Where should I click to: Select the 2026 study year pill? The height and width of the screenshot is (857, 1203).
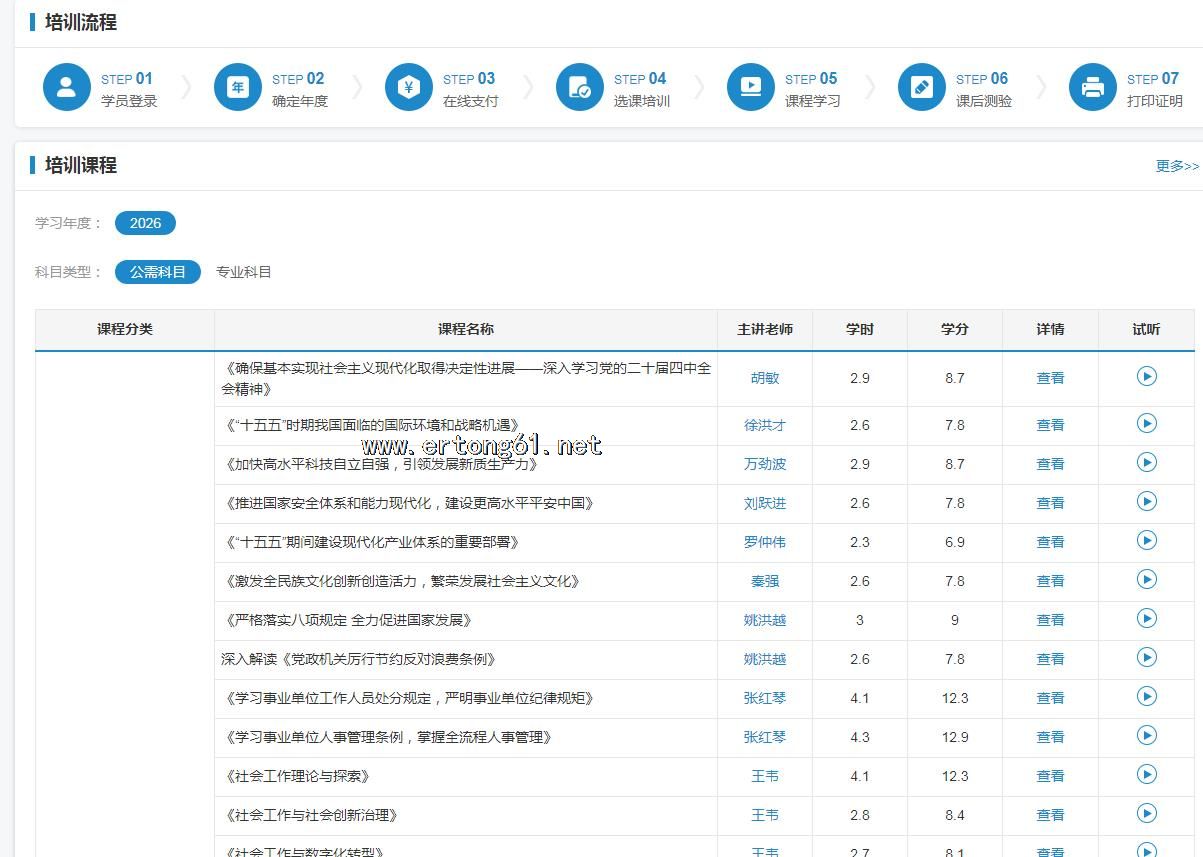pos(145,223)
